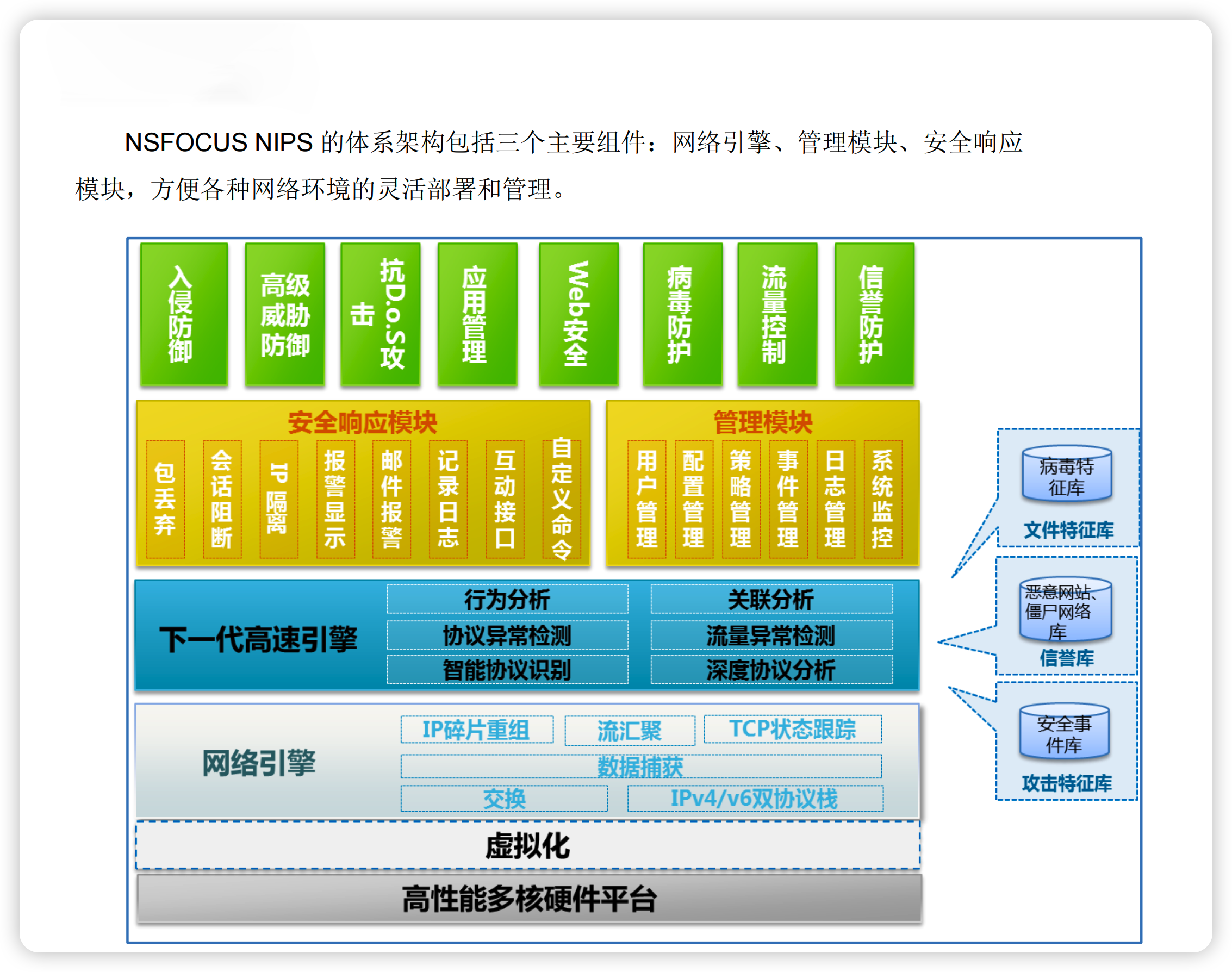Click the 系统监控 management box
This screenshot has width=1232, height=972.
(882, 499)
